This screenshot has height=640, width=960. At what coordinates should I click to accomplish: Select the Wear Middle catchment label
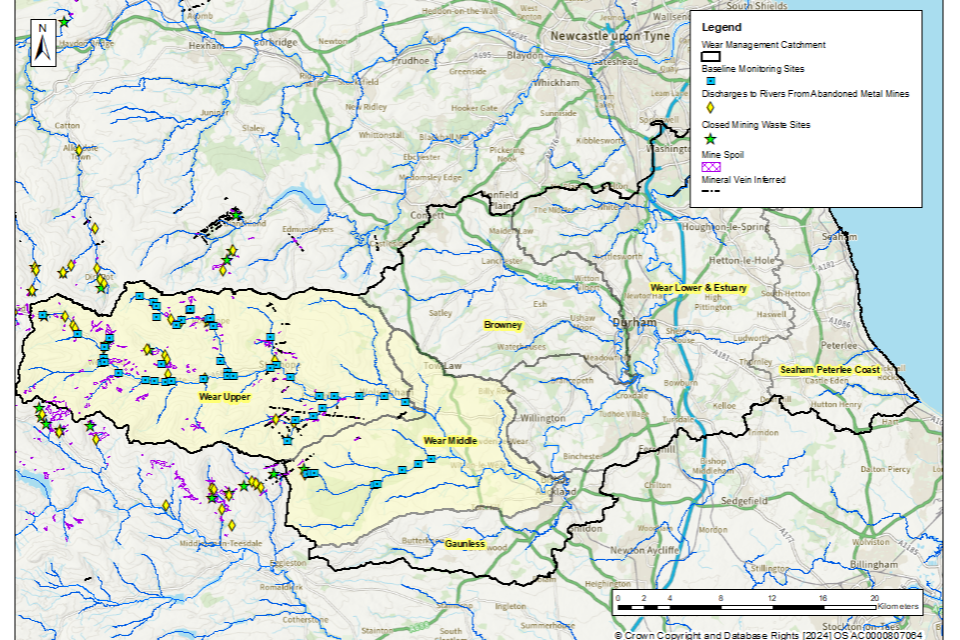[449, 440]
